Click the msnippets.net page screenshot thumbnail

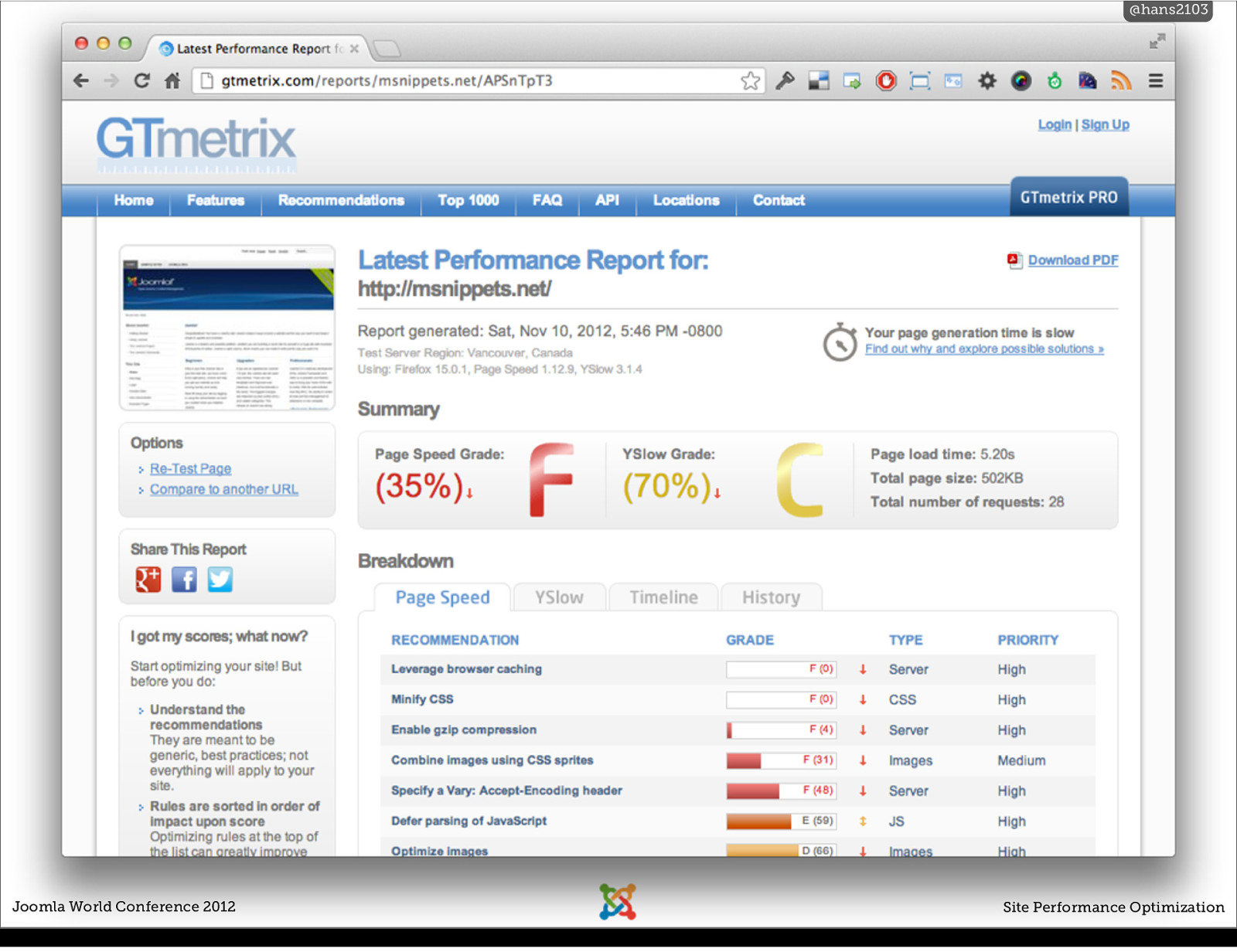coord(227,328)
